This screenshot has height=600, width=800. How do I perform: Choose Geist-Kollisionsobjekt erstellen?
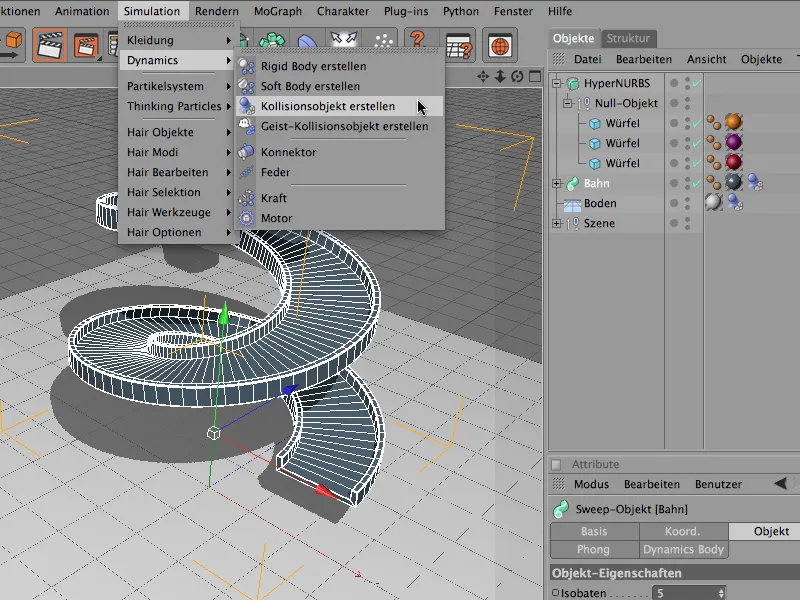pos(339,126)
